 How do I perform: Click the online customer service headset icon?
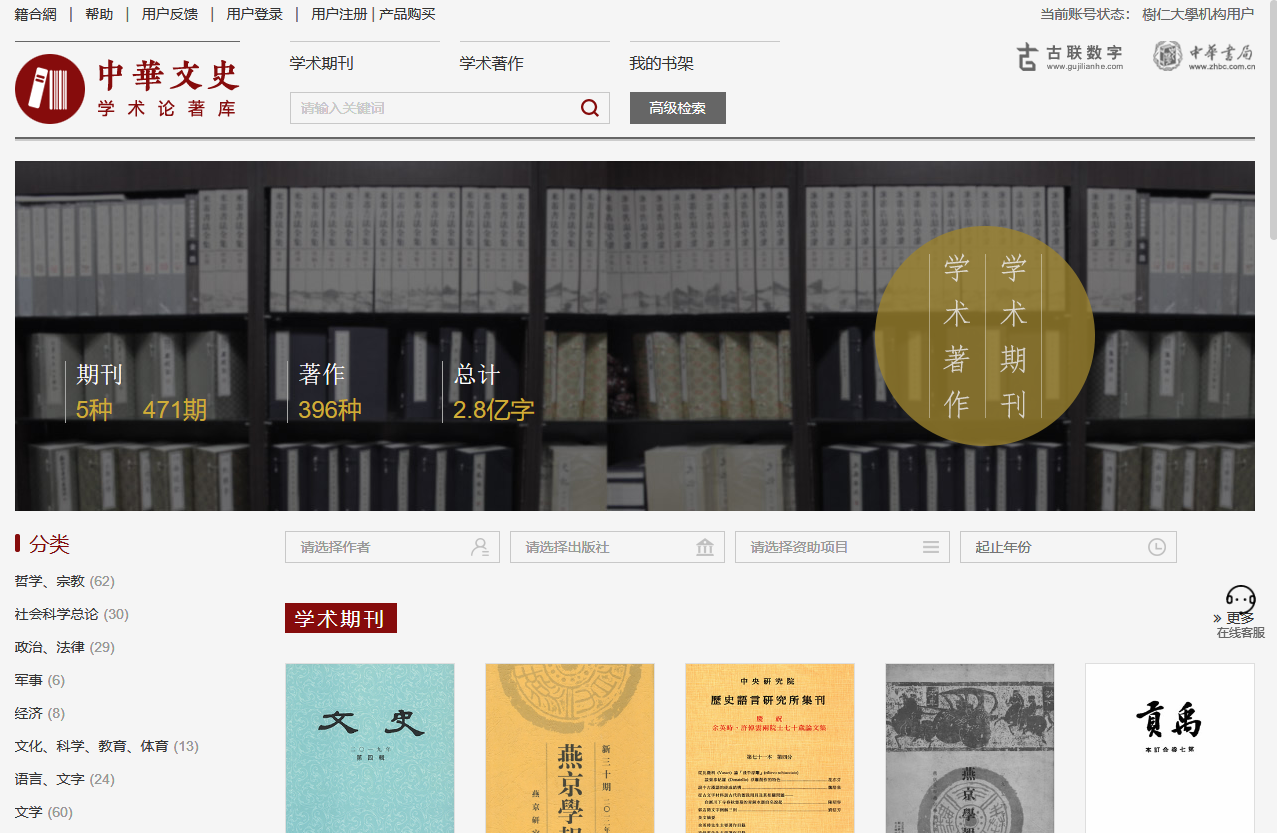click(1240, 600)
